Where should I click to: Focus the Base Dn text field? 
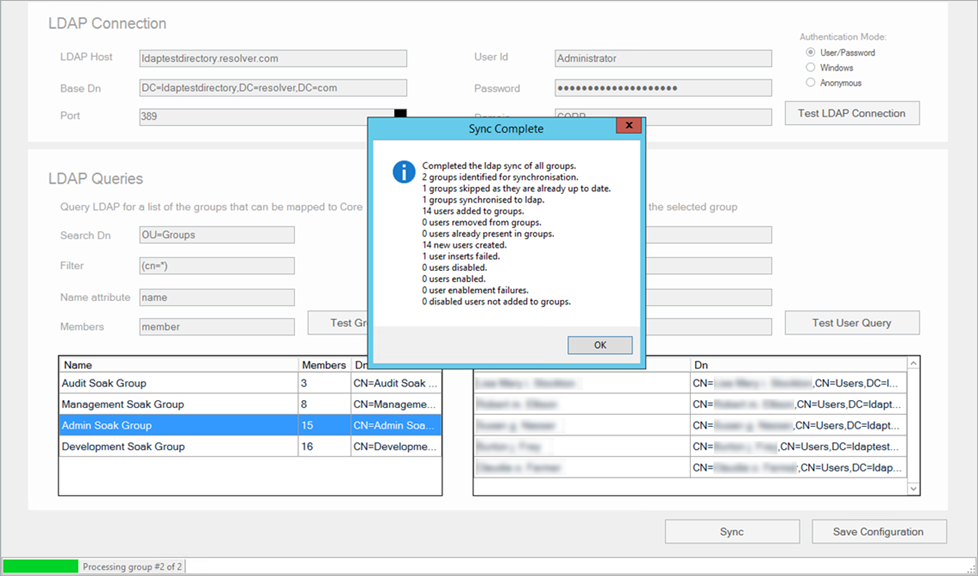tap(273, 88)
